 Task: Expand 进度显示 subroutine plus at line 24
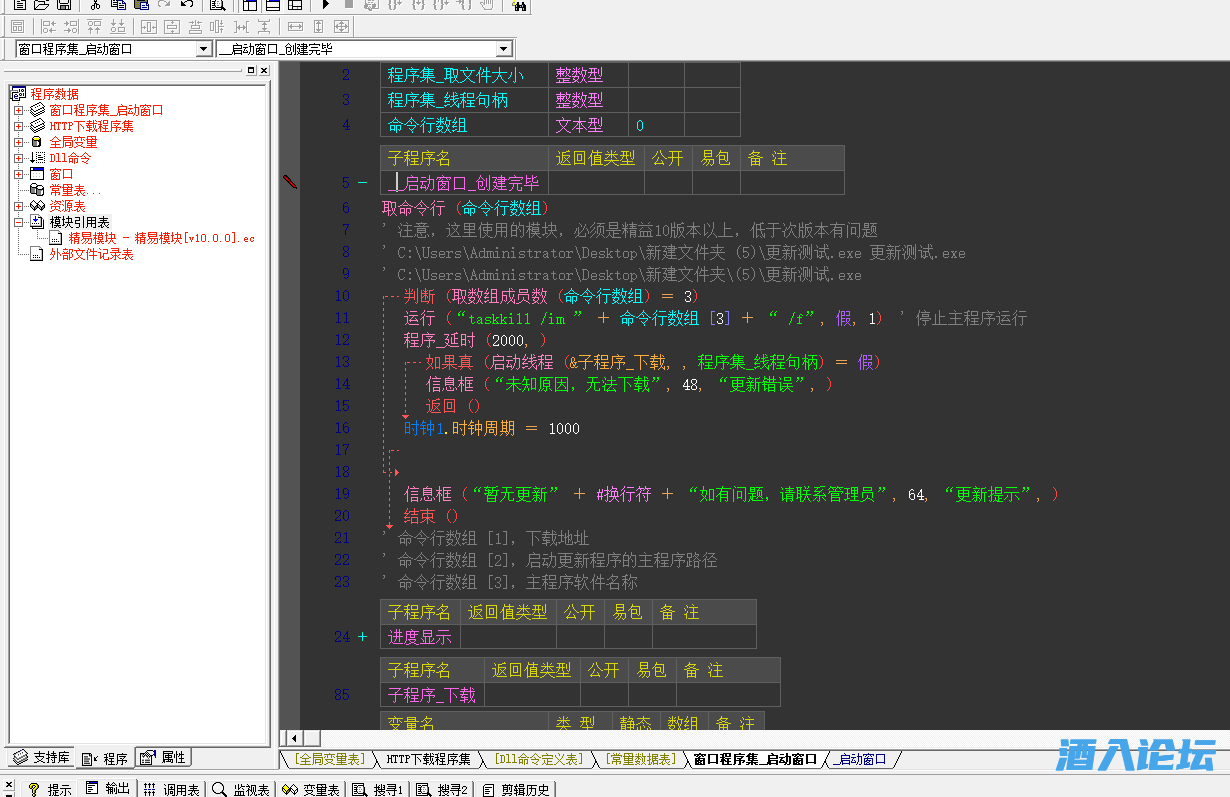click(362, 637)
